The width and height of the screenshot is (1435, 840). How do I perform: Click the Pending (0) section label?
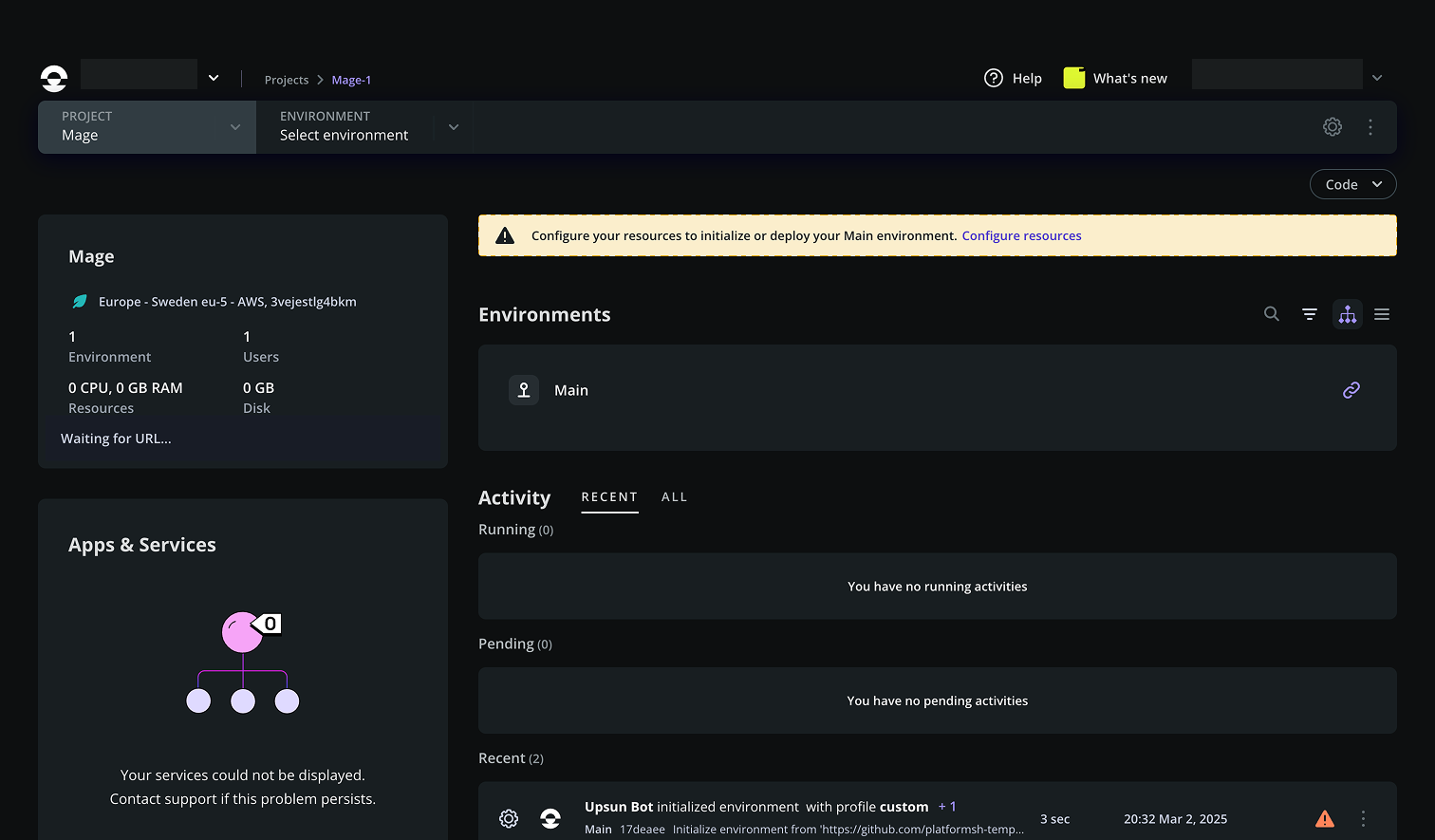tap(515, 644)
